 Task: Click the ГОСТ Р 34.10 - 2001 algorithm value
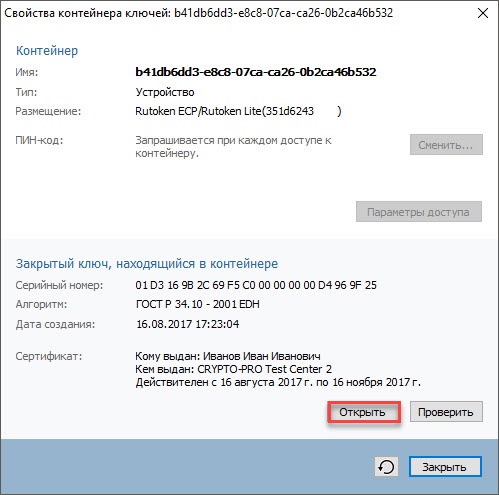[x=198, y=304]
